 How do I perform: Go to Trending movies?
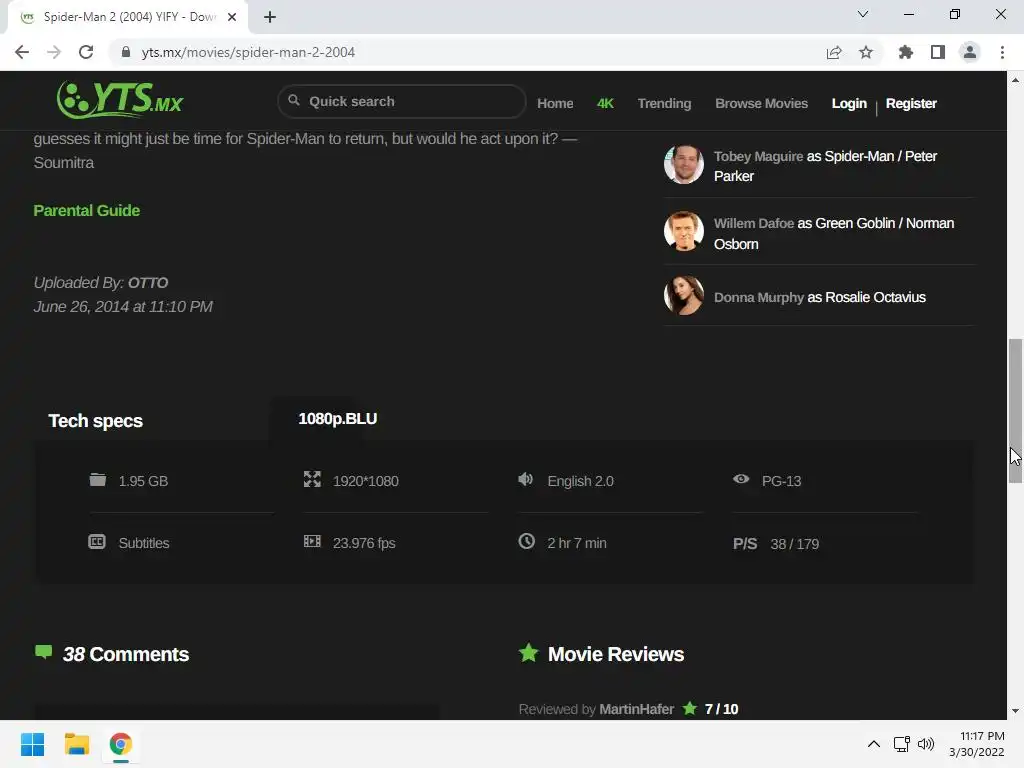pos(664,103)
